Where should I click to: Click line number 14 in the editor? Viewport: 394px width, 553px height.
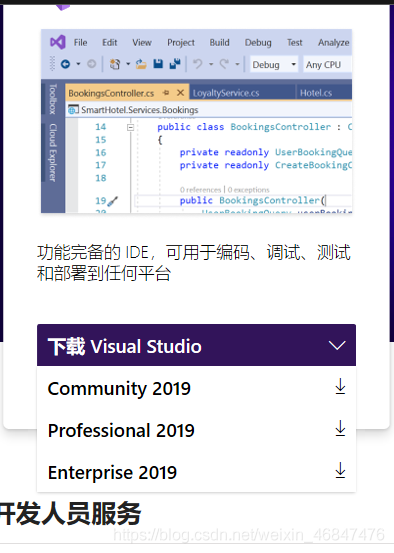tap(101, 127)
